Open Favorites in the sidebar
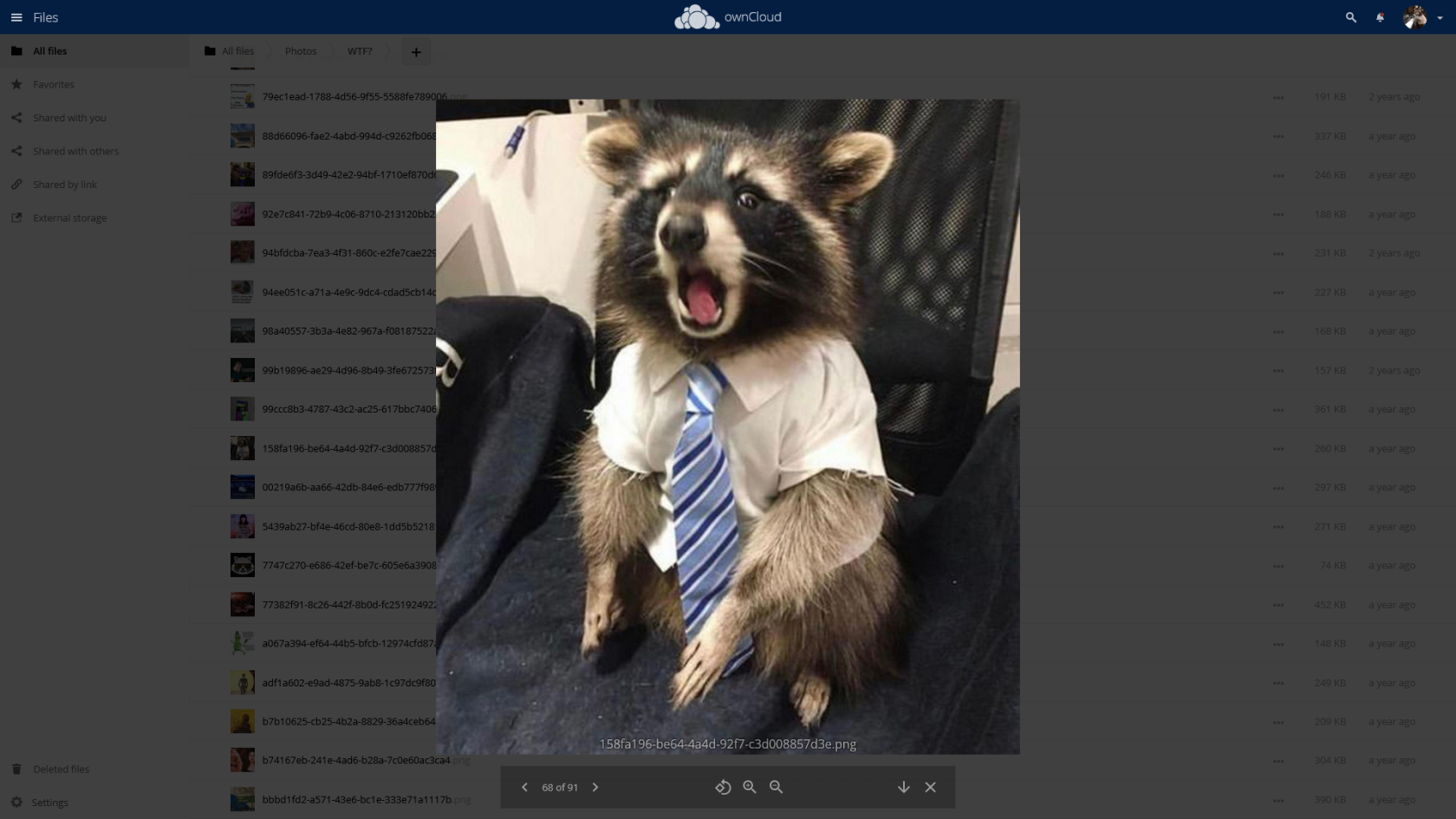1456x819 pixels. [x=94, y=84]
